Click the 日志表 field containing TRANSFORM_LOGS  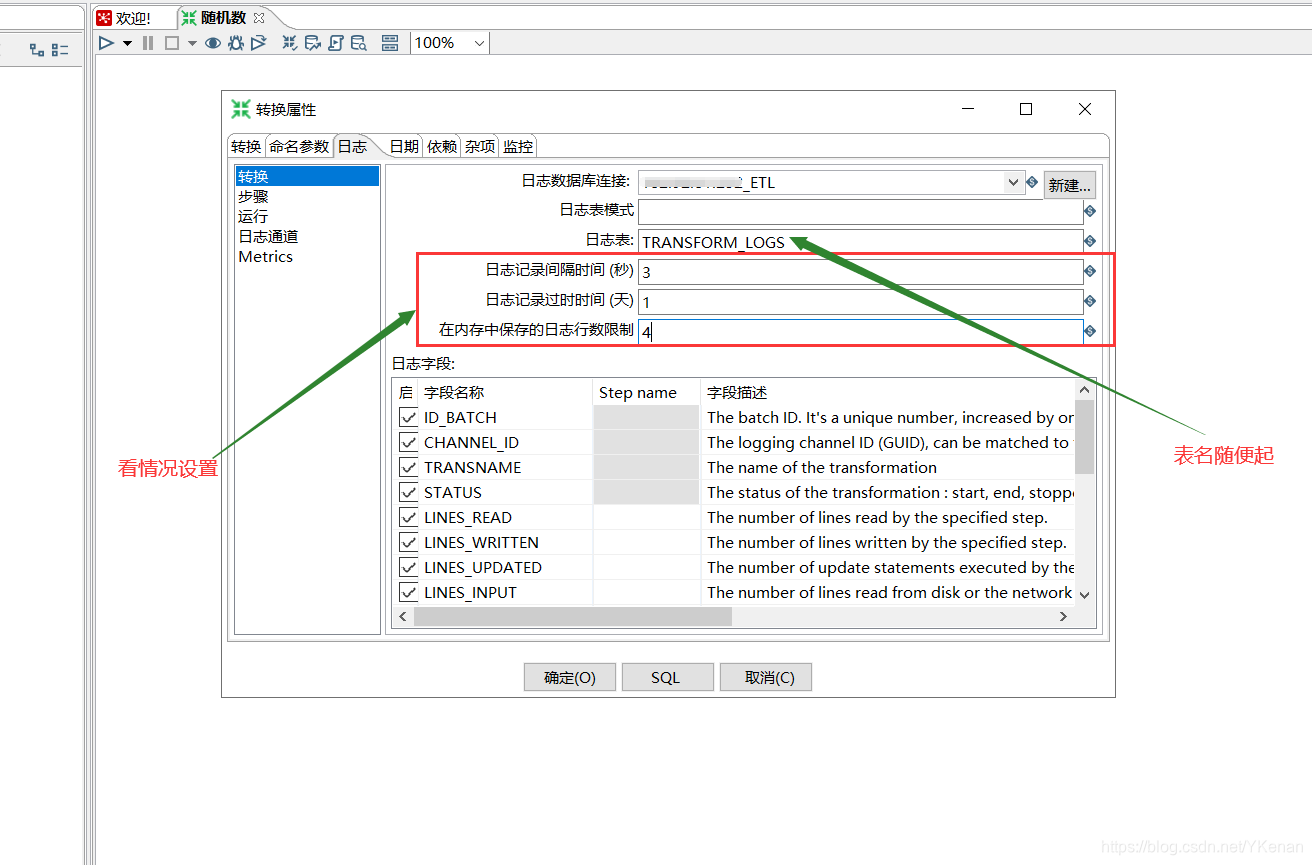point(860,242)
